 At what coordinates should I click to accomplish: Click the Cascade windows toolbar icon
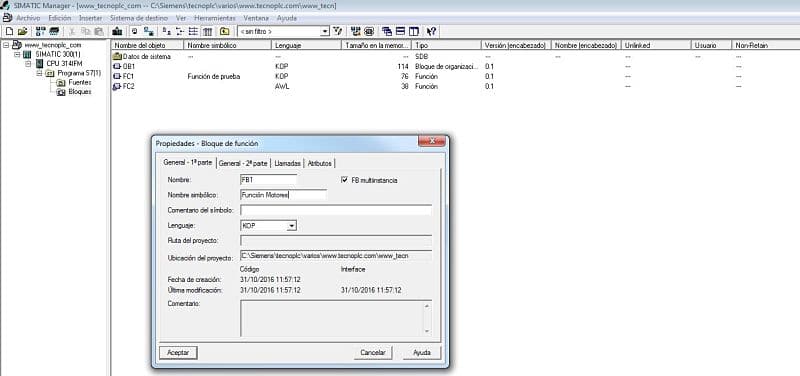tap(387, 31)
